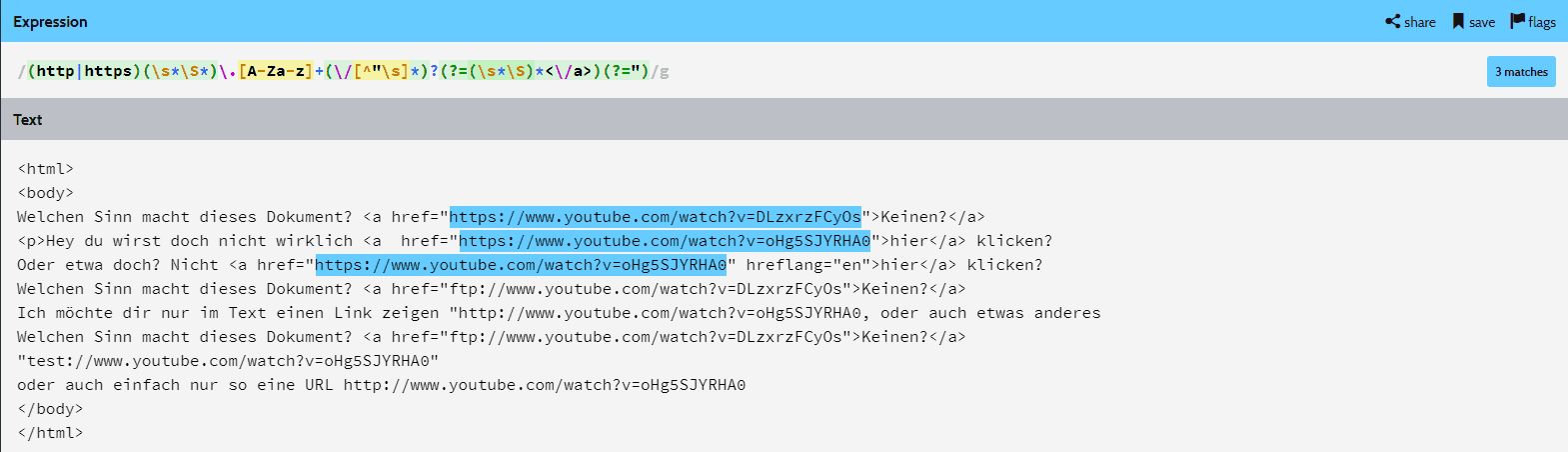
Task: Click the highlighted match before hreflang="en"
Action: [x=521, y=265]
